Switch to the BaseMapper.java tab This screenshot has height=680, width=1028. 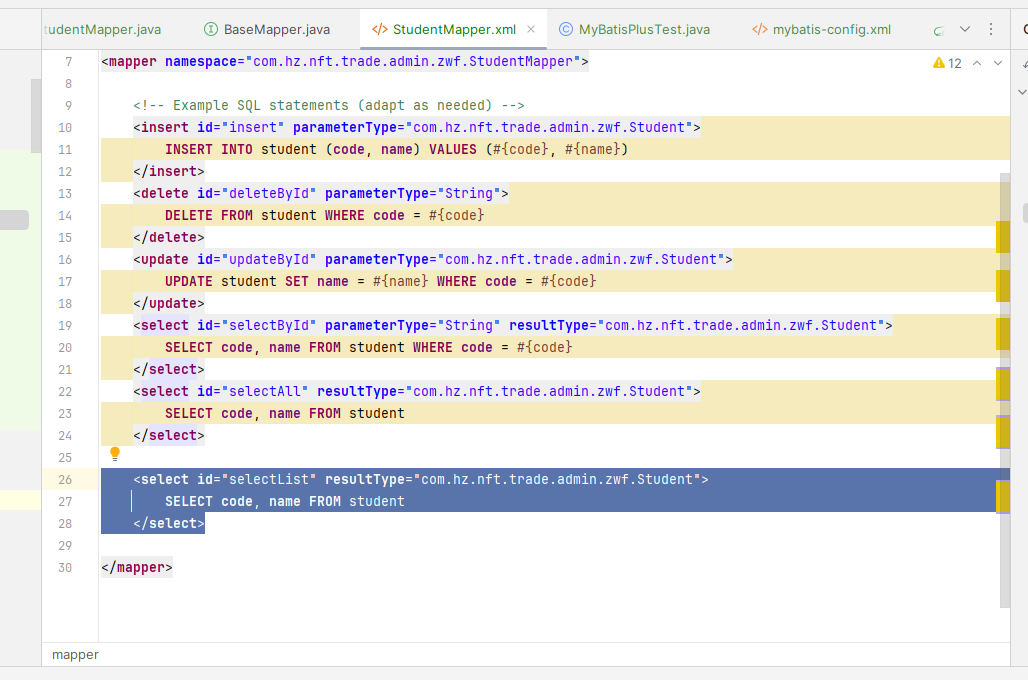tap(266, 30)
